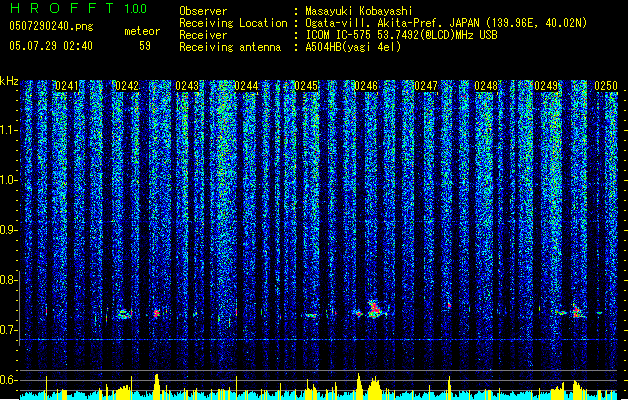Select the 0243 time marker
The height and width of the screenshot is (400, 629).
click(x=187, y=86)
